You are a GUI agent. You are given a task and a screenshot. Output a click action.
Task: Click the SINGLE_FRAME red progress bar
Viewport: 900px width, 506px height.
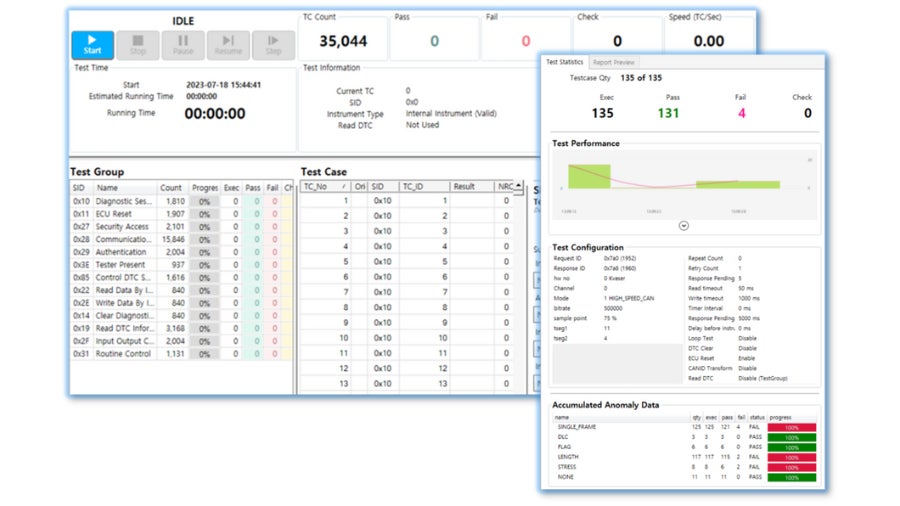(792, 427)
